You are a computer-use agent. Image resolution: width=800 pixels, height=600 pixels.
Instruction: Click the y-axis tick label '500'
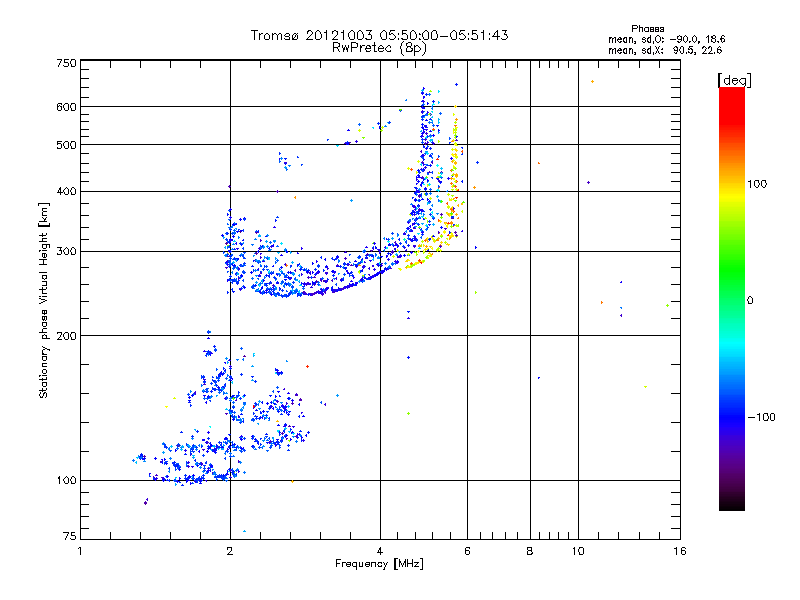tap(66, 145)
